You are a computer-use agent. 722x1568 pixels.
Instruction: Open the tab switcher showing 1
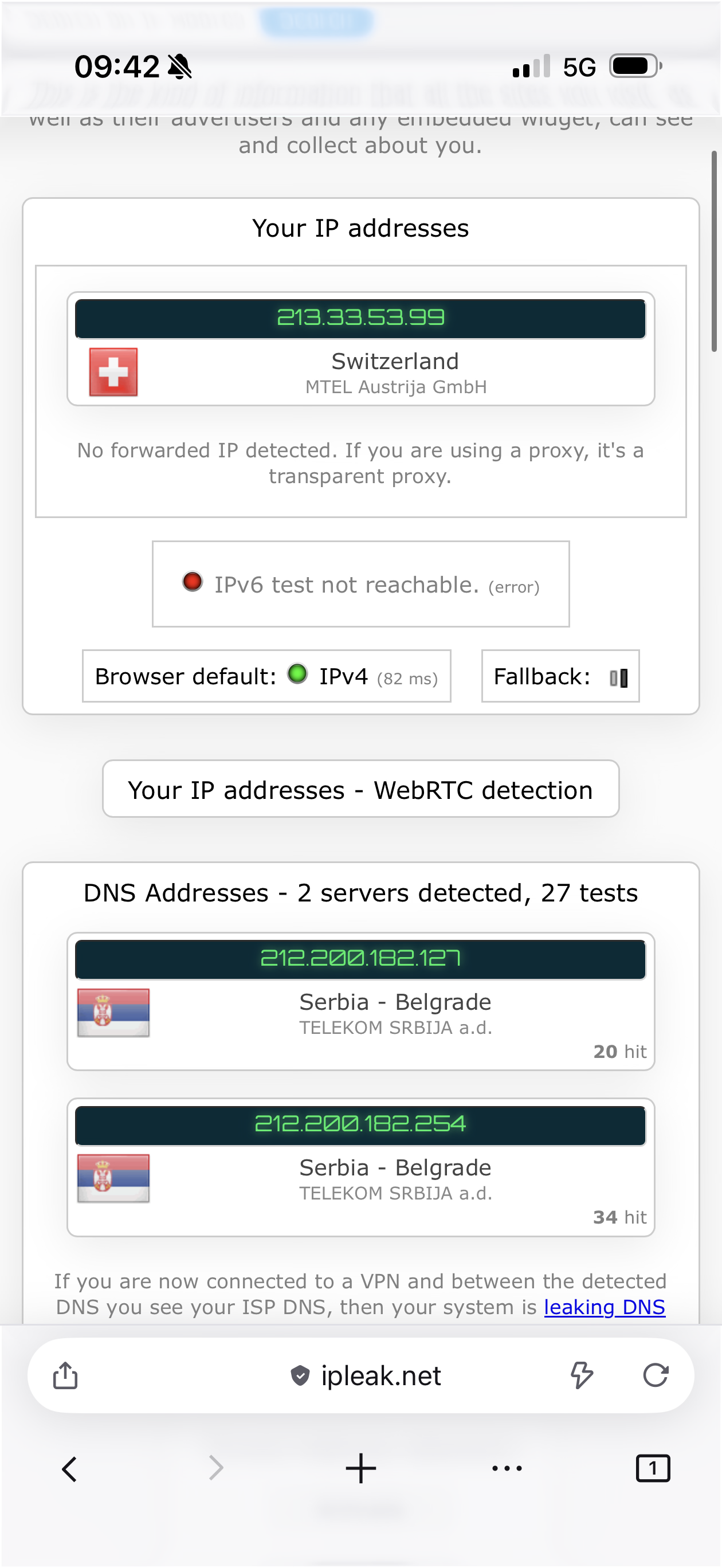coord(653,1469)
